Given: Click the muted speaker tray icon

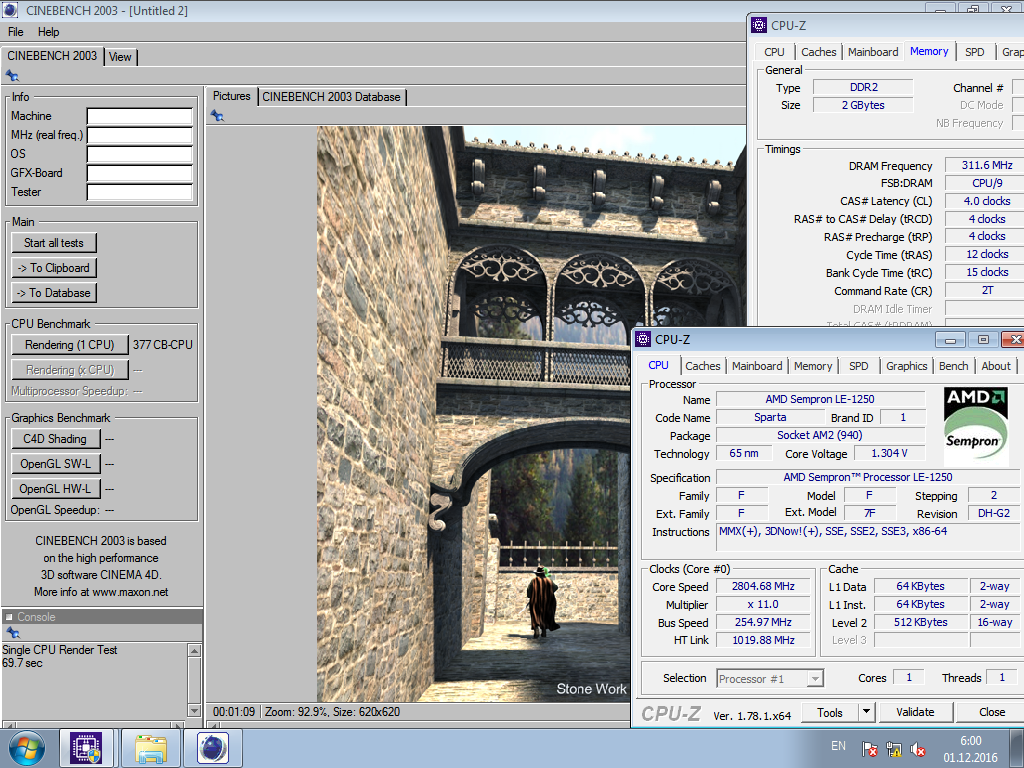Looking at the screenshot, I should [x=918, y=749].
